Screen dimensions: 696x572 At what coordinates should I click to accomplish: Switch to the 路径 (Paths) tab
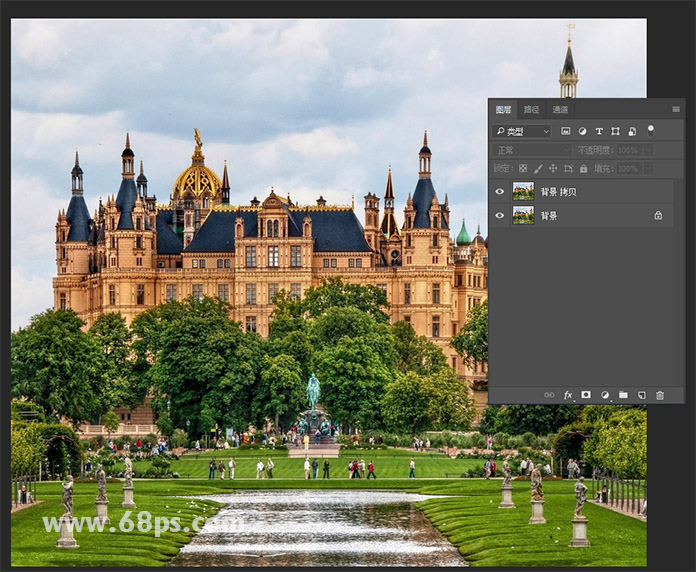coord(531,109)
